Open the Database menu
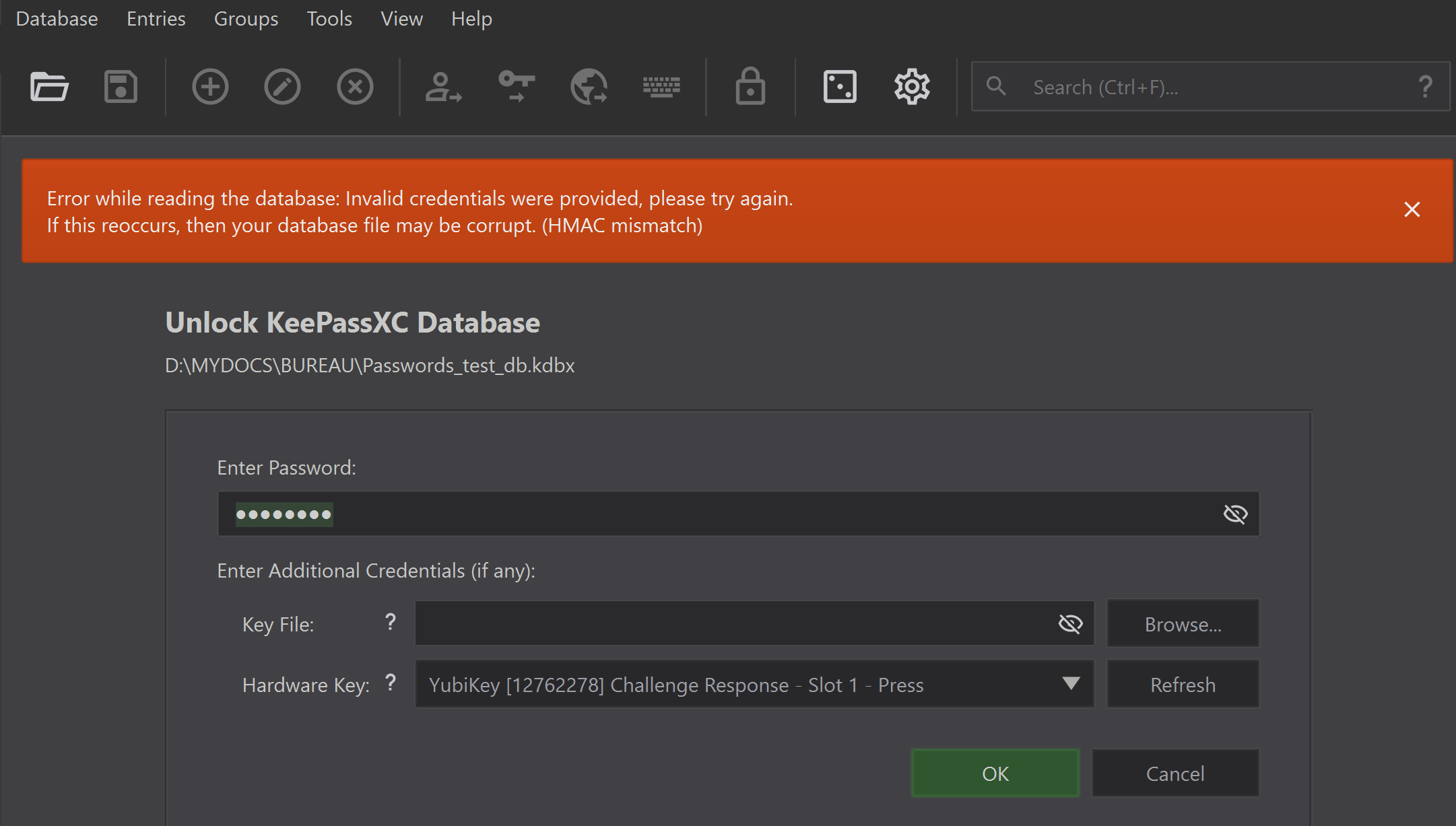The image size is (1456, 826). (57, 19)
